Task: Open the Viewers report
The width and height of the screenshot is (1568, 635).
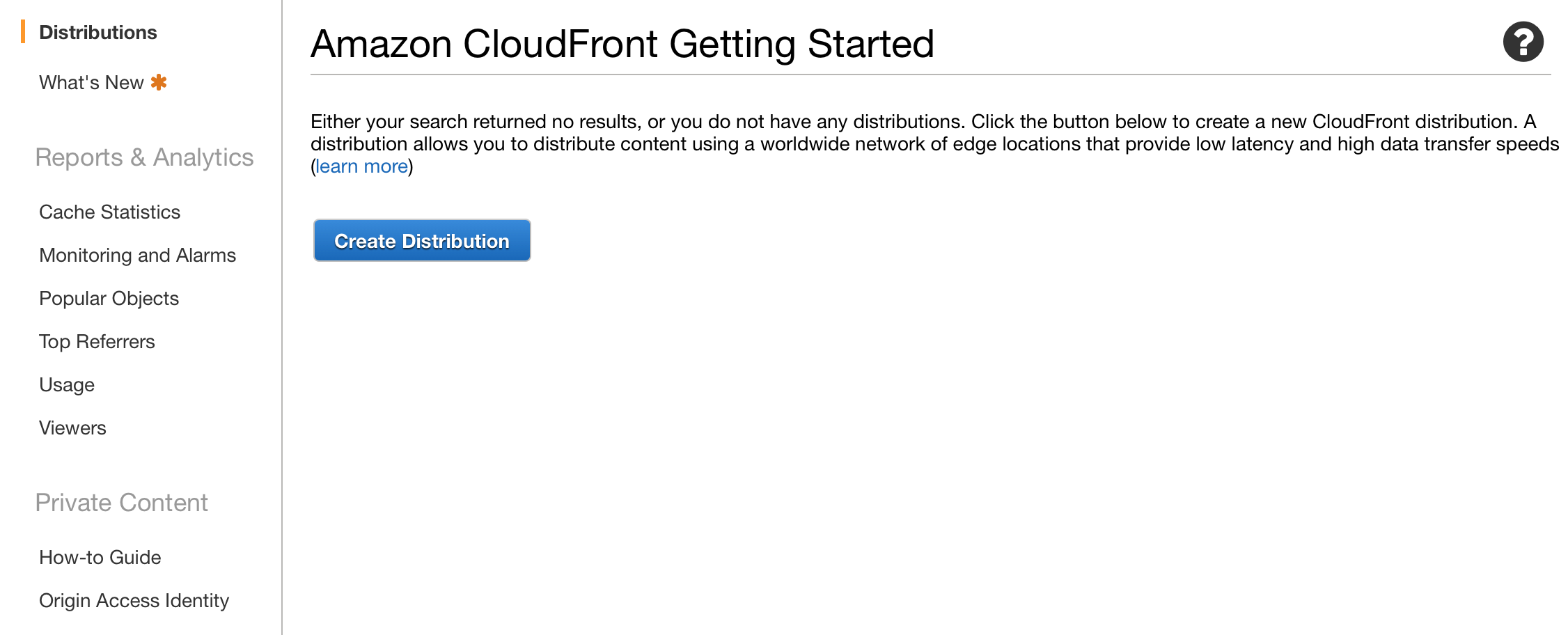Action: pyautogui.click(x=72, y=428)
